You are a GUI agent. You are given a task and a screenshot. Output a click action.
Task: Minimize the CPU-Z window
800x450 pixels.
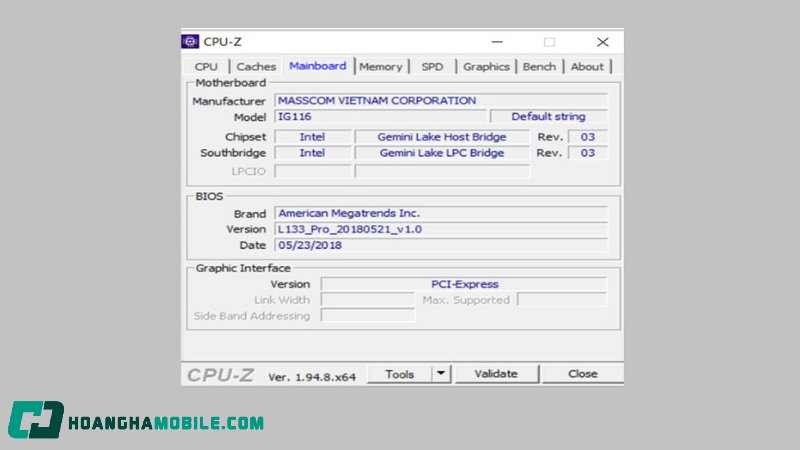497,42
